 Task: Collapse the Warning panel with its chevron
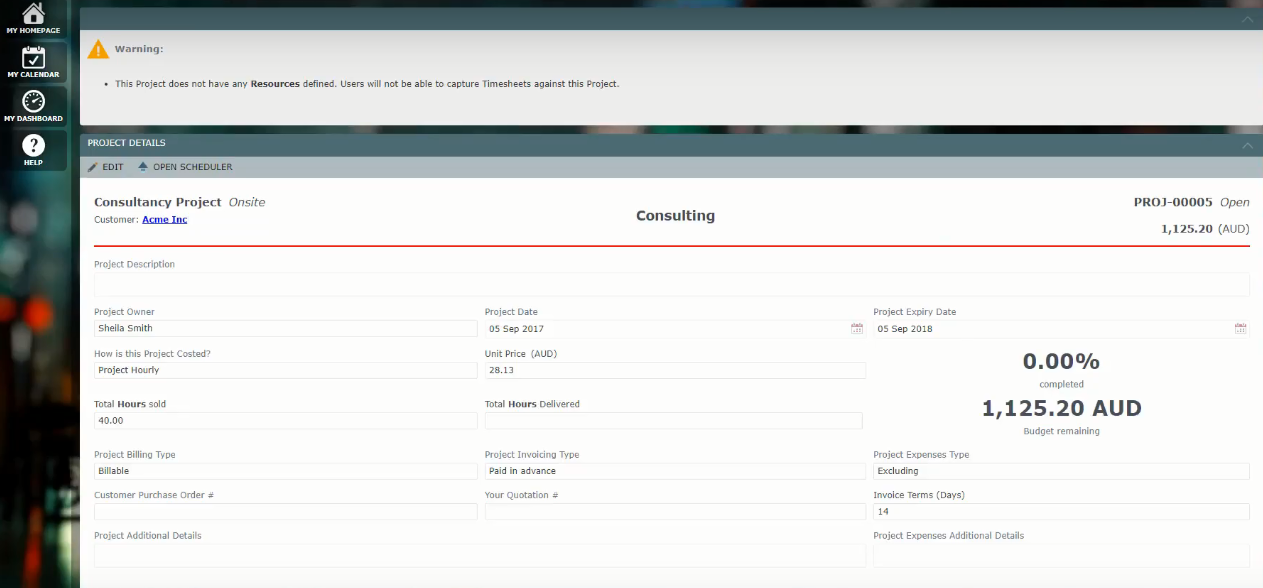[x=1247, y=18]
